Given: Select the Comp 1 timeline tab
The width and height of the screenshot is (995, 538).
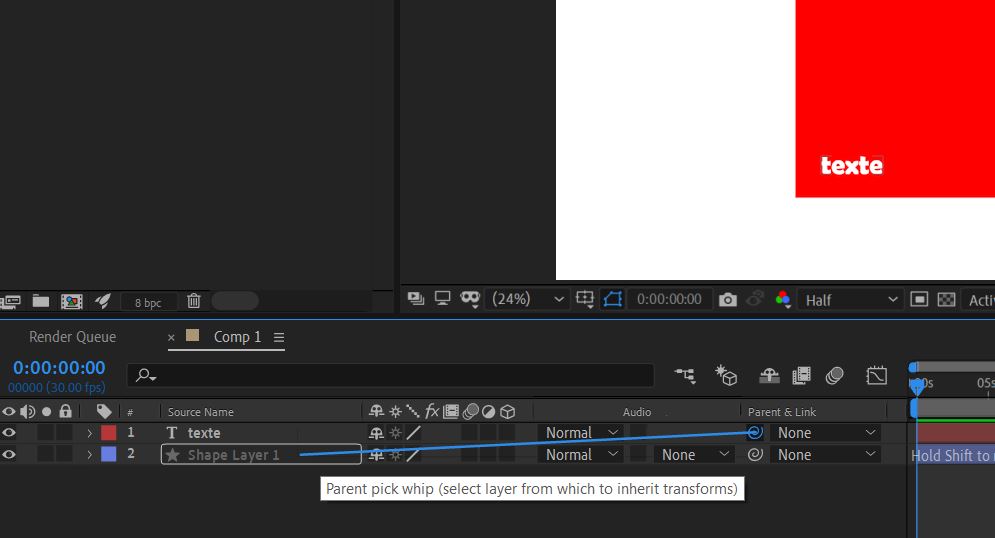Looking at the screenshot, I should pyautogui.click(x=237, y=337).
